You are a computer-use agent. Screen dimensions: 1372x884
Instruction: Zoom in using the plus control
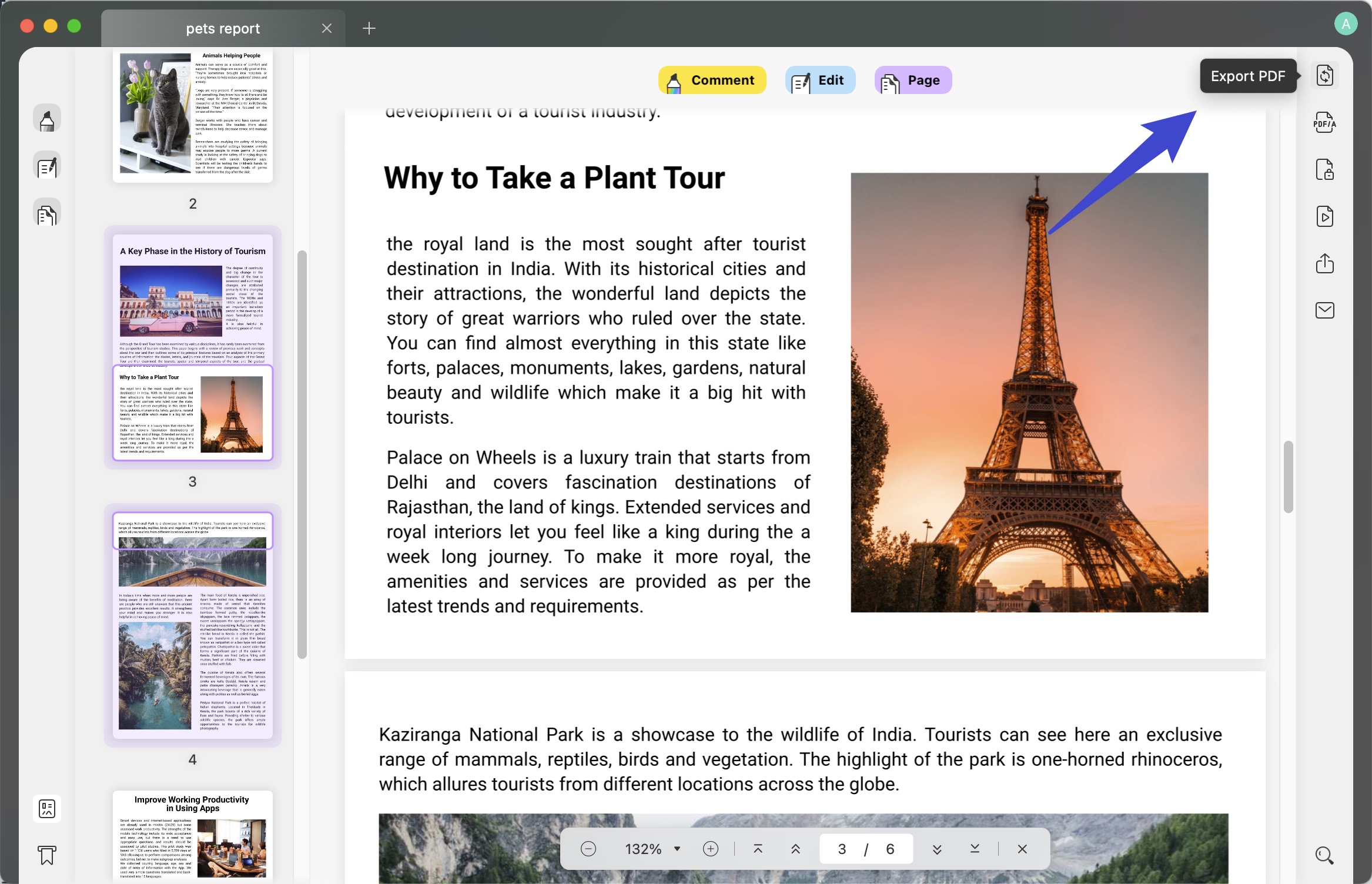pos(710,849)
